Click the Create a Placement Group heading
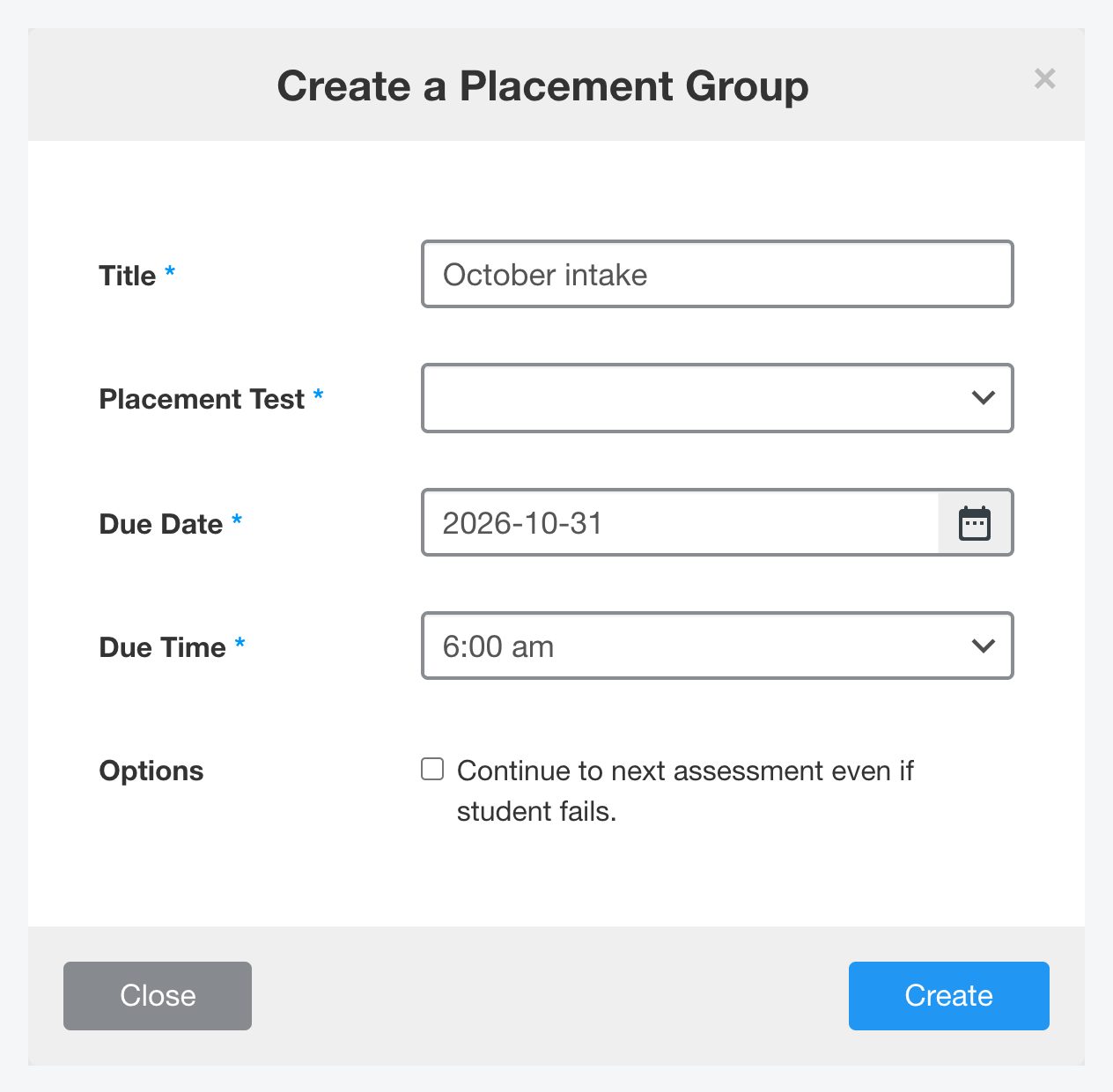1113x1092 pixels. point(543,86)
